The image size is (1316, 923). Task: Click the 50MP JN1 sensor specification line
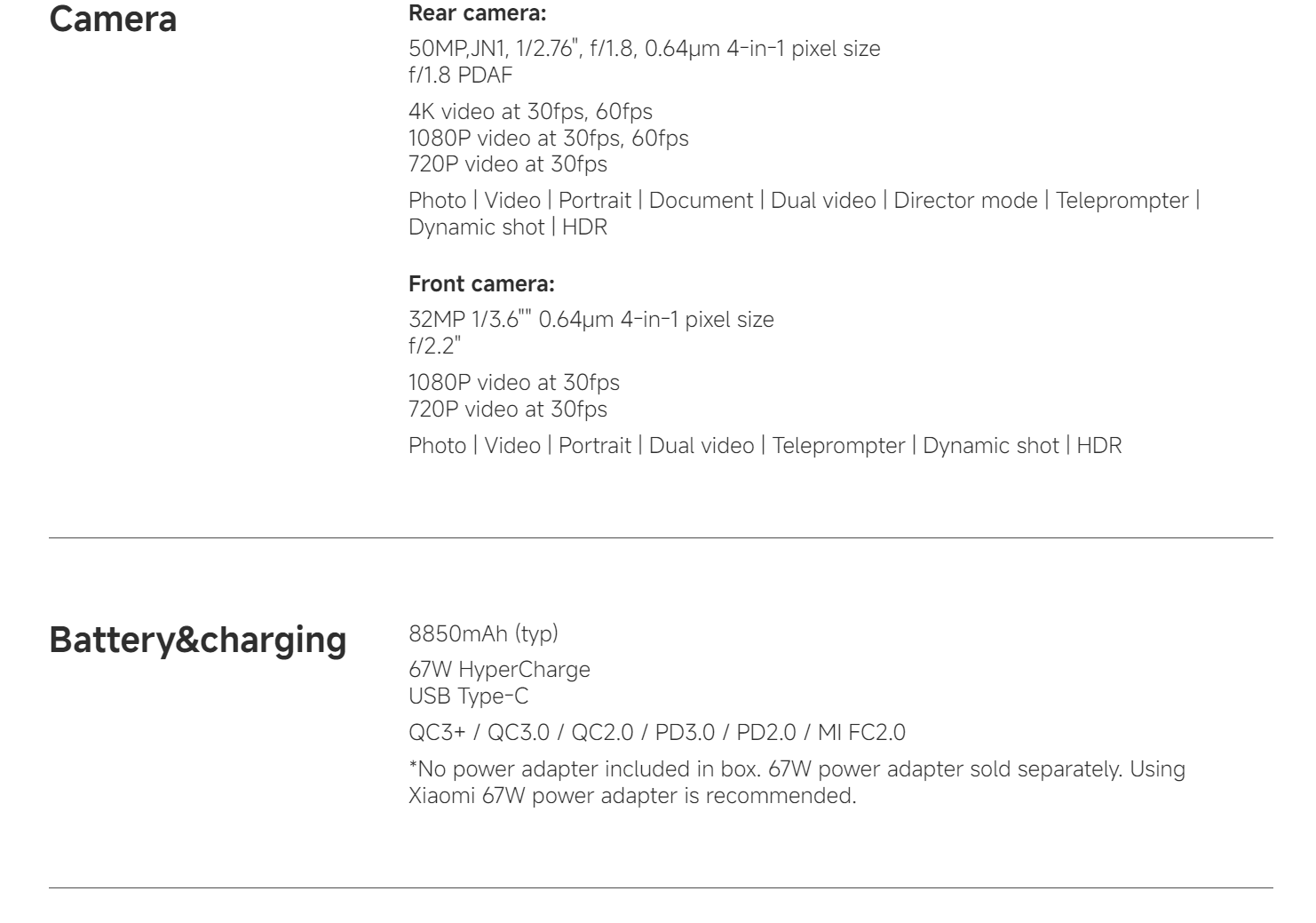(645, 49)
